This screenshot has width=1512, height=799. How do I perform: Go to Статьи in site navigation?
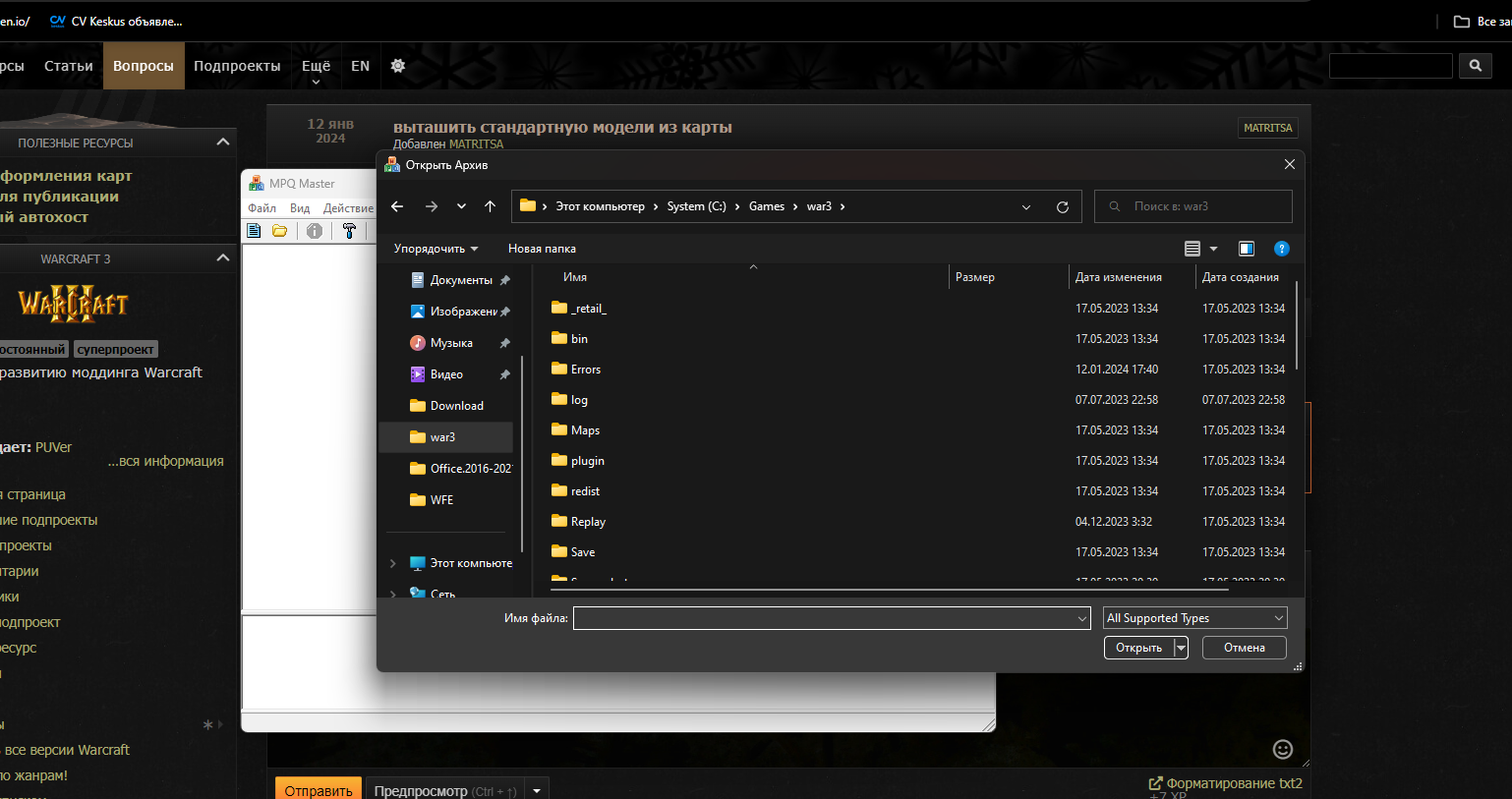click(69, 66)
